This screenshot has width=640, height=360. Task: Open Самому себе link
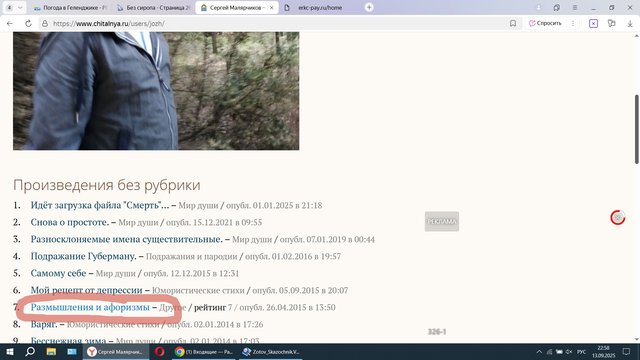58,273
